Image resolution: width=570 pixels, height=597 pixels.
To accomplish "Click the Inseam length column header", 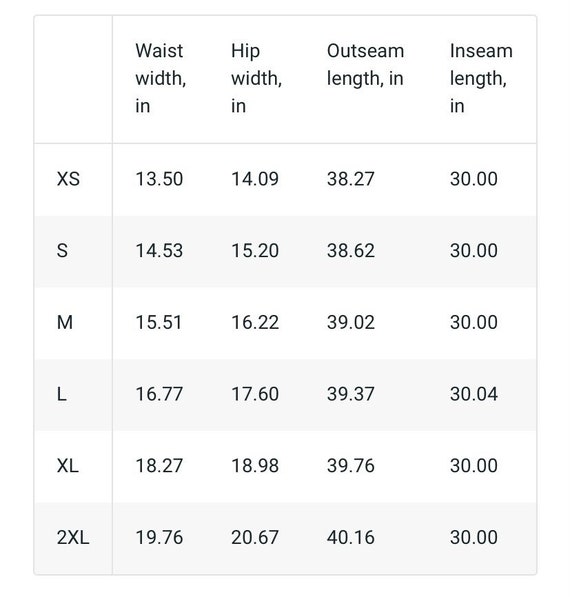I will [x=481, y=78].
